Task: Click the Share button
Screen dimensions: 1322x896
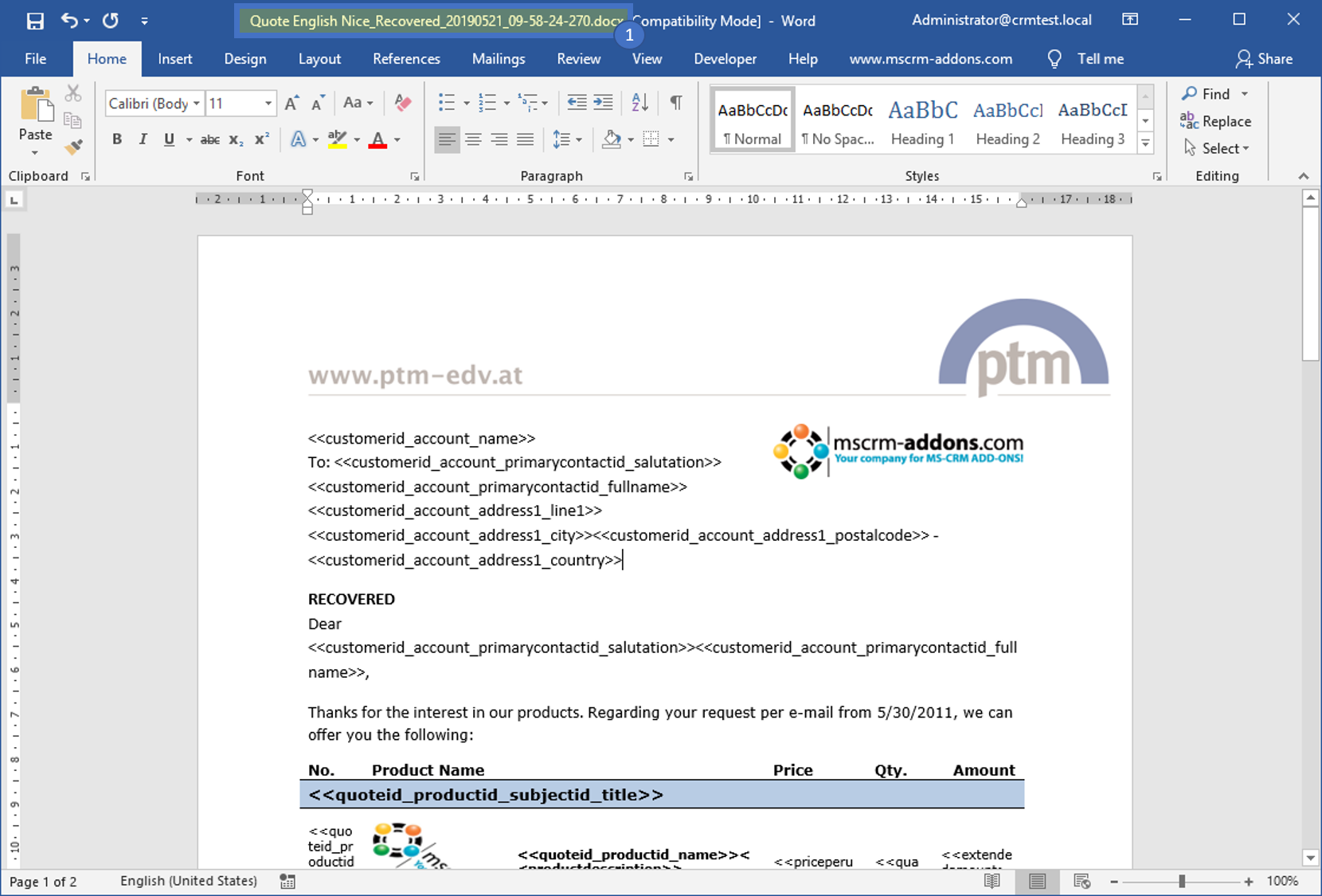Action: (1264, 59)
